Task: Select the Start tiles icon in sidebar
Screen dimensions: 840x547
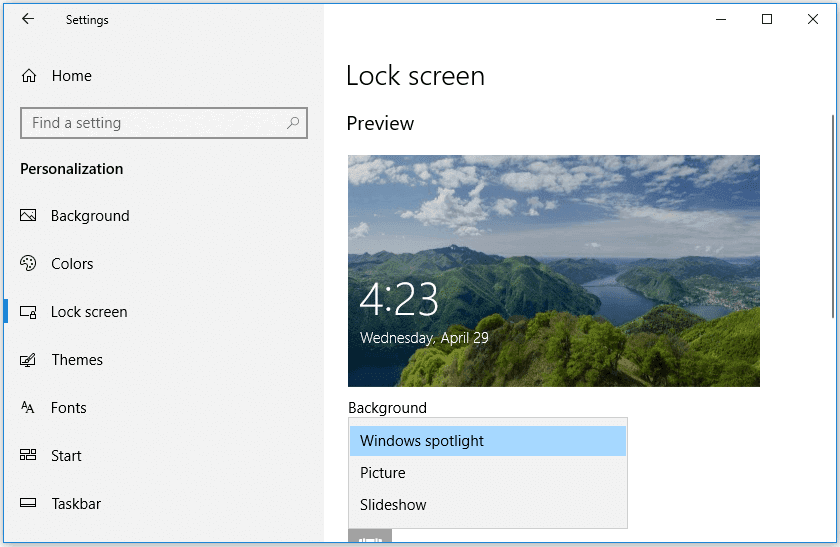Action: click(x=29, y=456)
